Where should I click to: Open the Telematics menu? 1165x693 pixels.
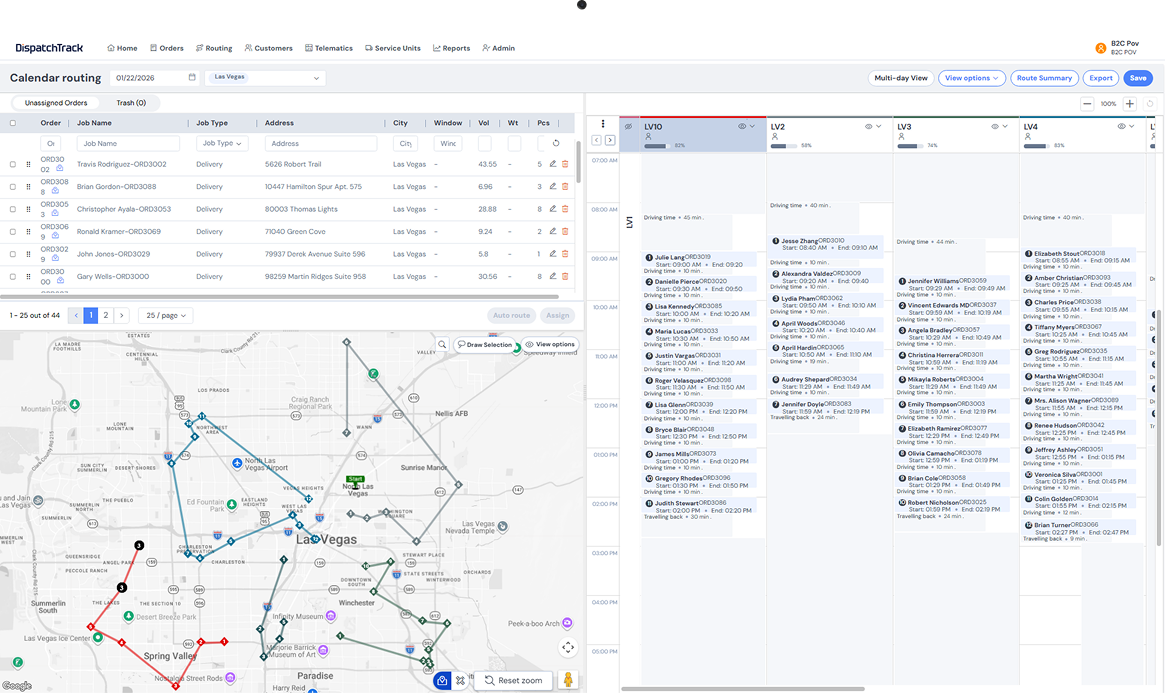[x=328, y=48]
